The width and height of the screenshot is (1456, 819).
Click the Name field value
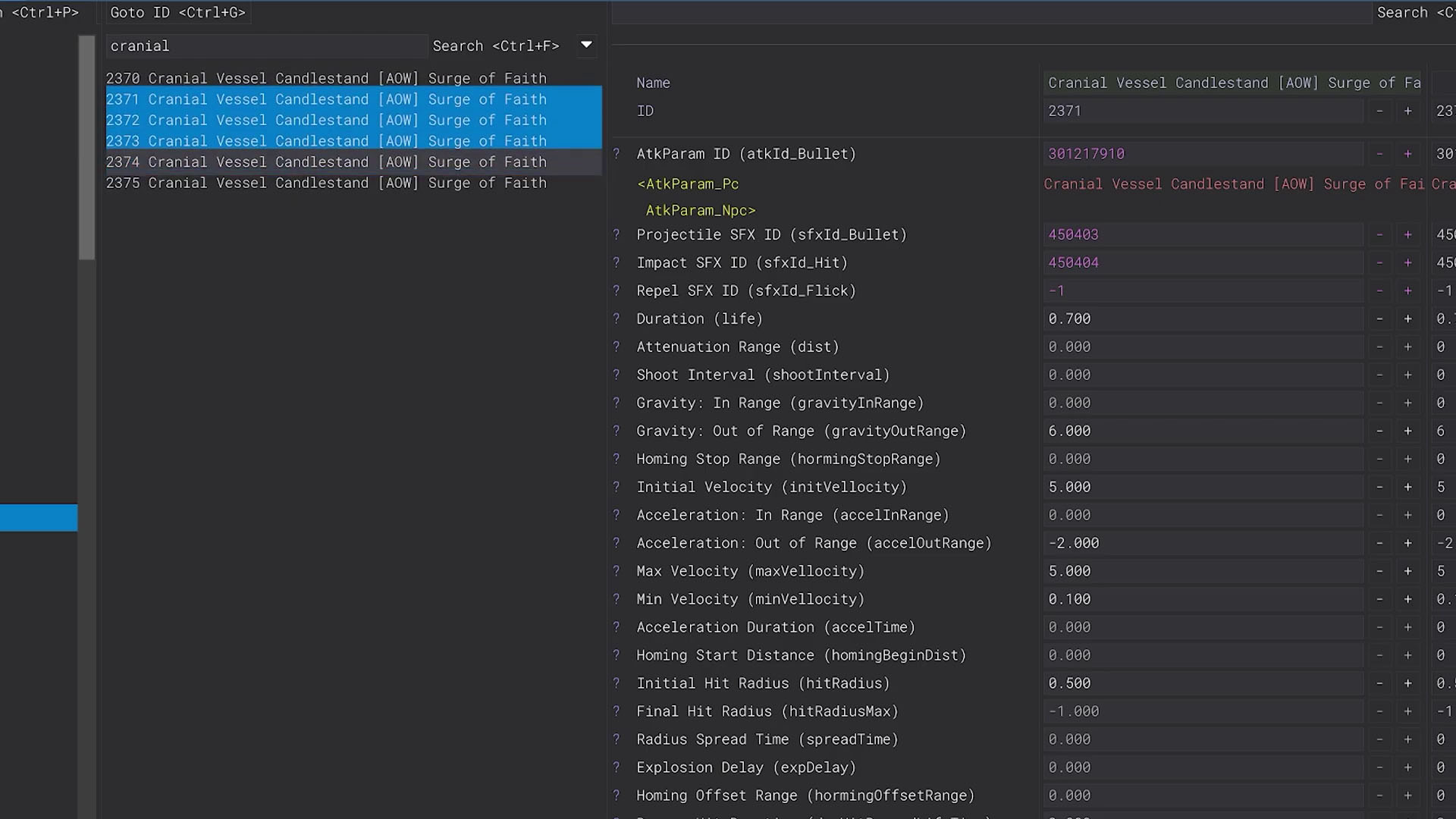pos(1232,83)
